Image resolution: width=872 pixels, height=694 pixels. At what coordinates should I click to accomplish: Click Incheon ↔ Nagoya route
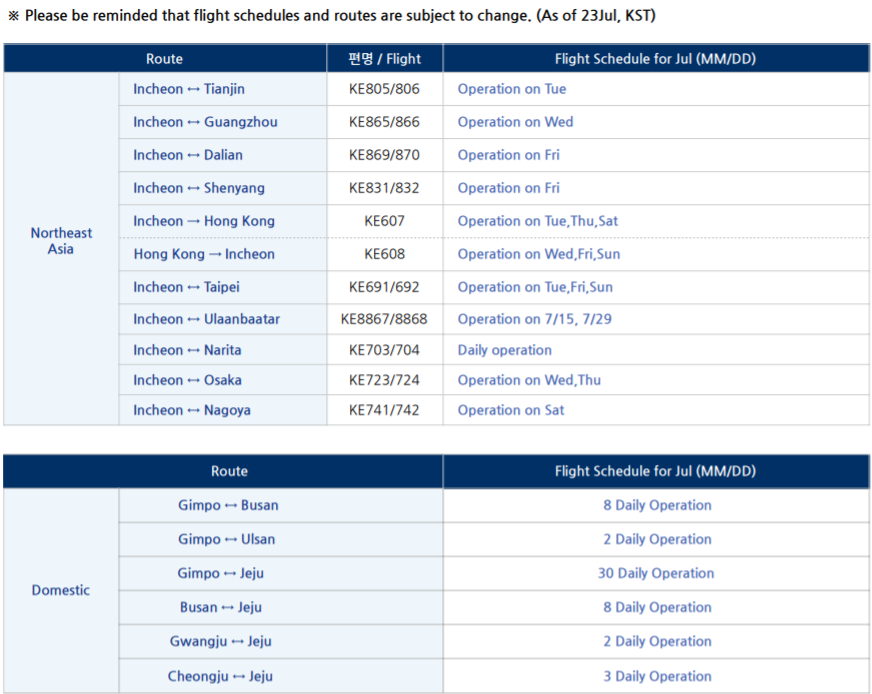[x=192, y=410]
